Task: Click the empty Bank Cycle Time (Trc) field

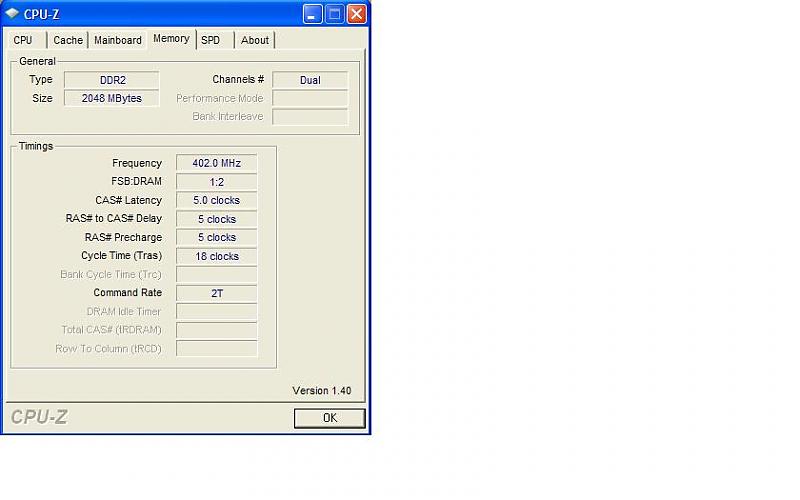Action: click(217, 274)
